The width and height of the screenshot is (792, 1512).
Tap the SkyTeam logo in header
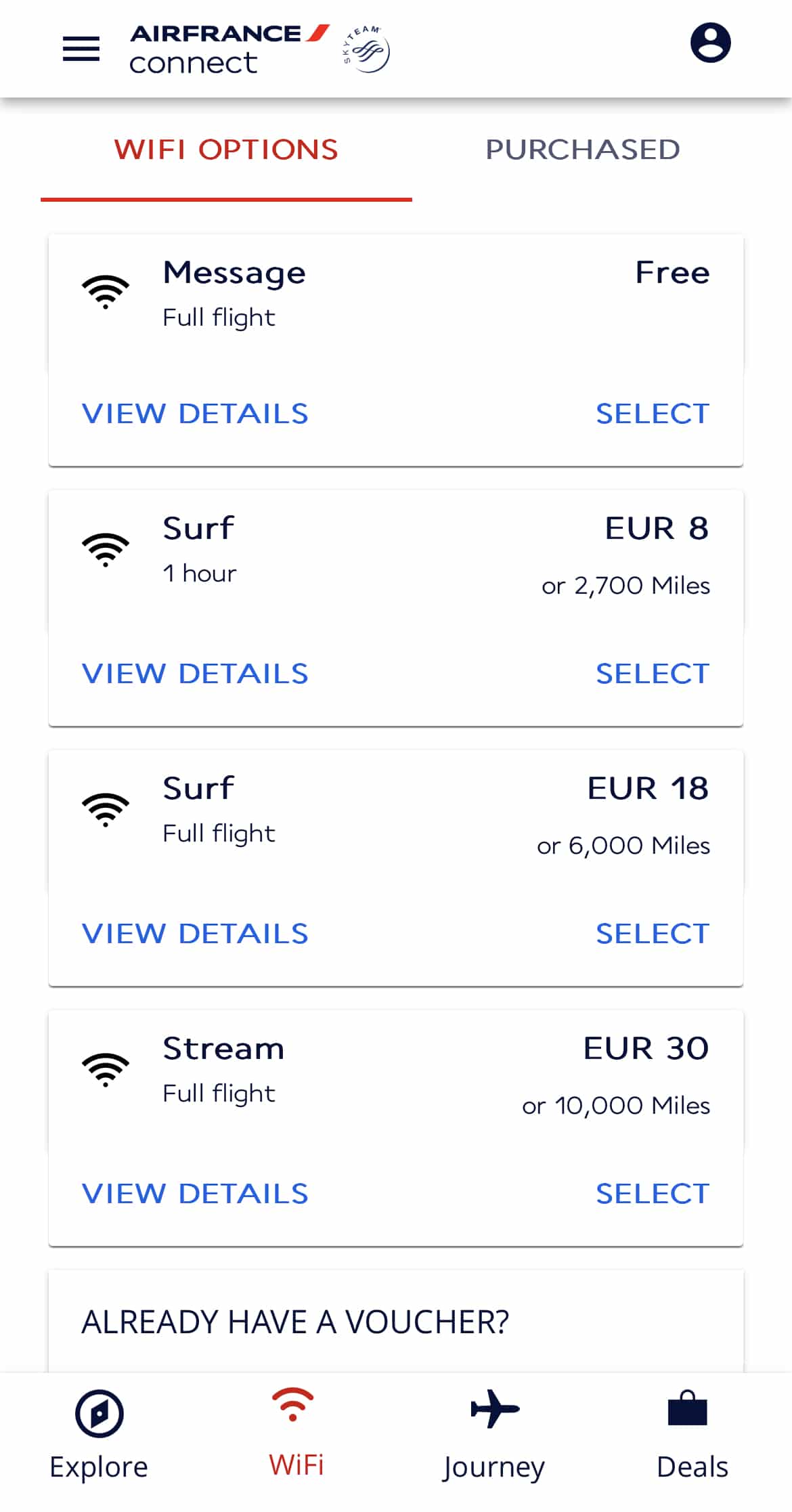pos(367,49)
